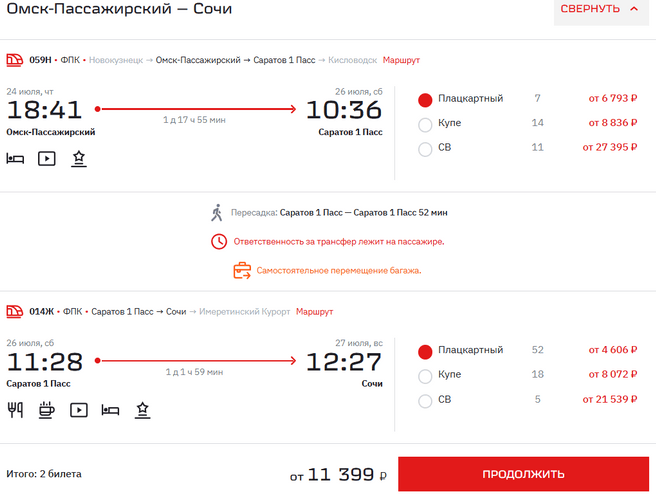Click the star rating icon for train 014Ж
The height and width of the screenshot is (503, 656).
(143, 409)
